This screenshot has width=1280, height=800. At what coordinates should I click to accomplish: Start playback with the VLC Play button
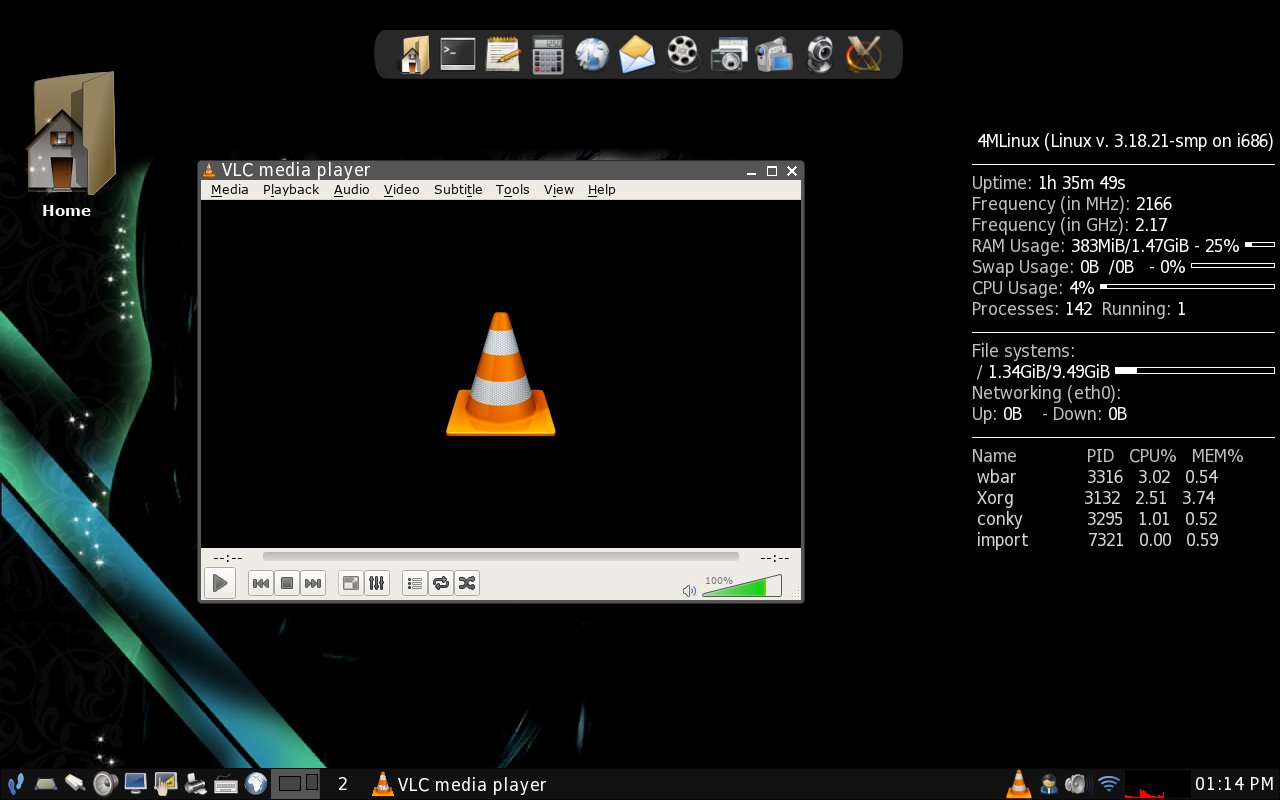[219, 583]
